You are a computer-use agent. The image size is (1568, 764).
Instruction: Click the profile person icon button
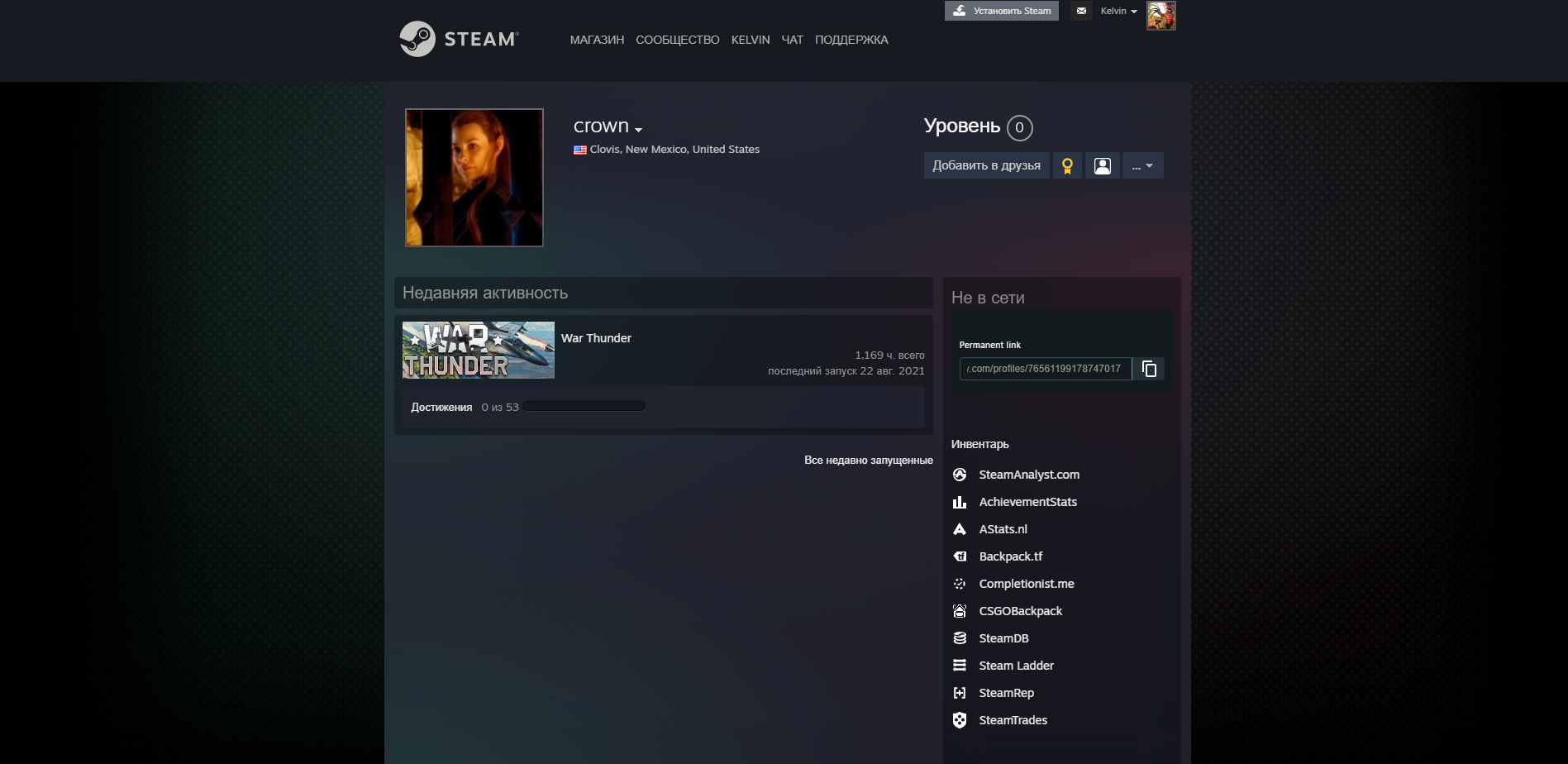[1102, 165]
